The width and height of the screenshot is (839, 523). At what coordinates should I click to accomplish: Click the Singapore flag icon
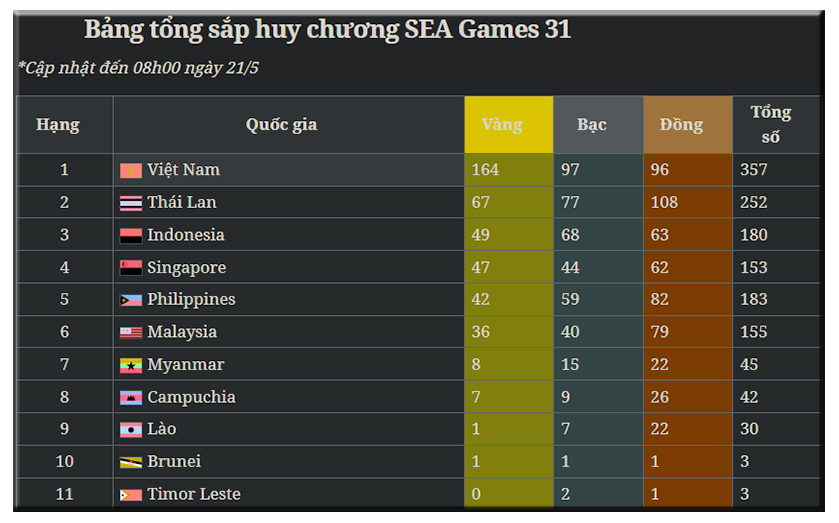coord(130,268)
